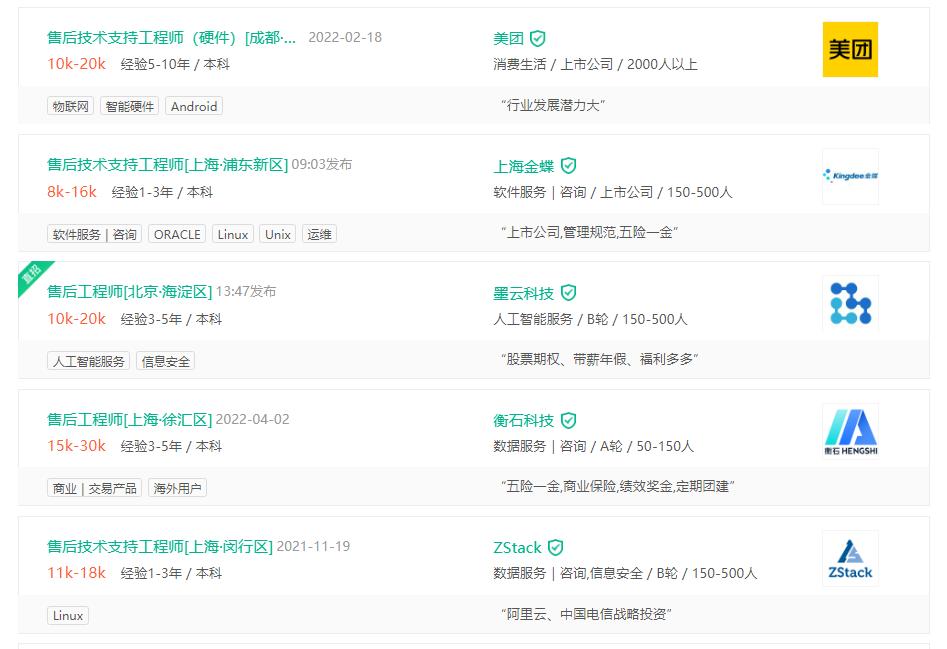Click the 衡石HENGSHI company logo
The image size is (947, 649).
click(850, 430)
